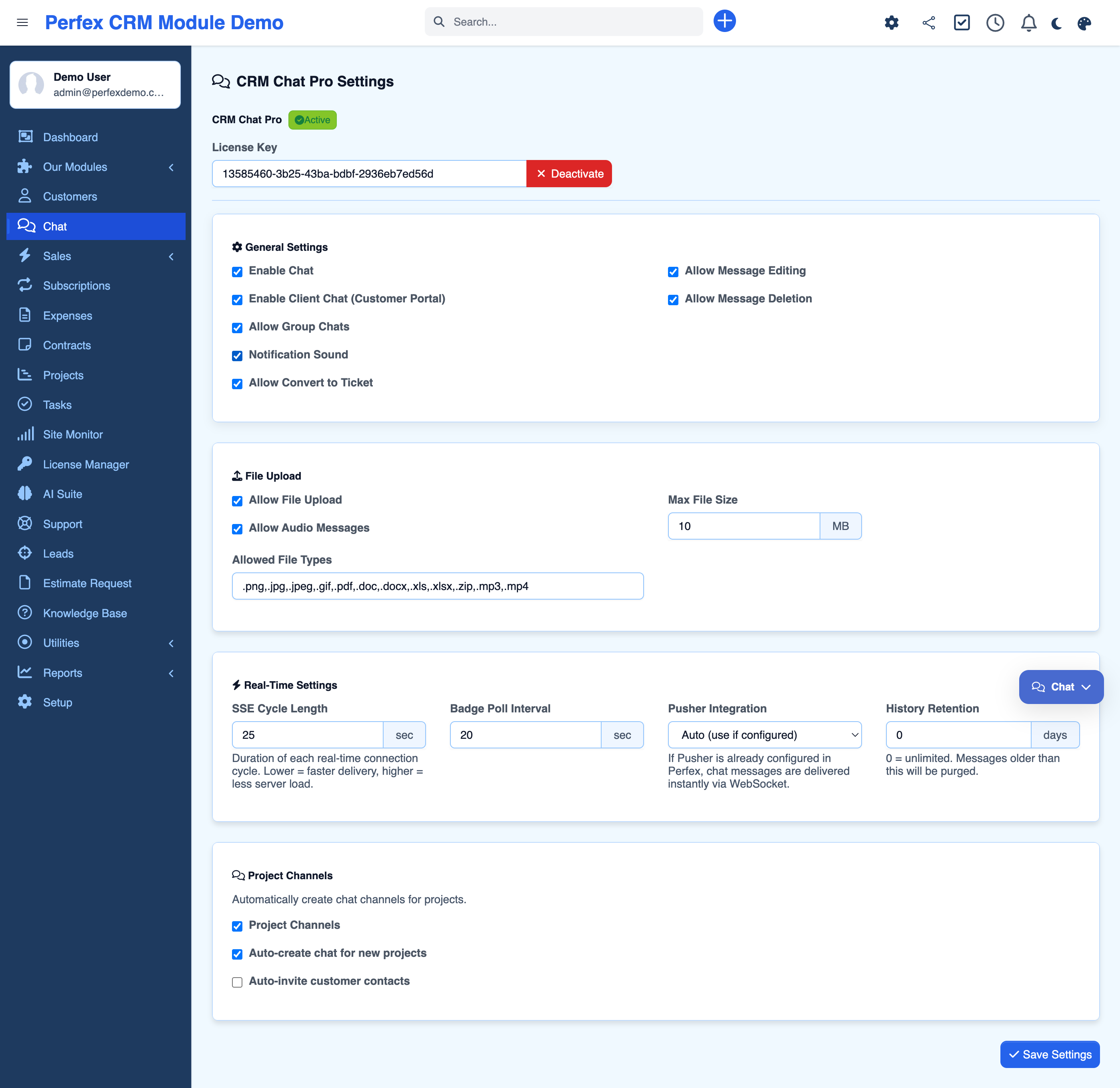Click the hamburger menu icon
This screenshot has height=1088, width=1120.
click(x=22, y=22)
